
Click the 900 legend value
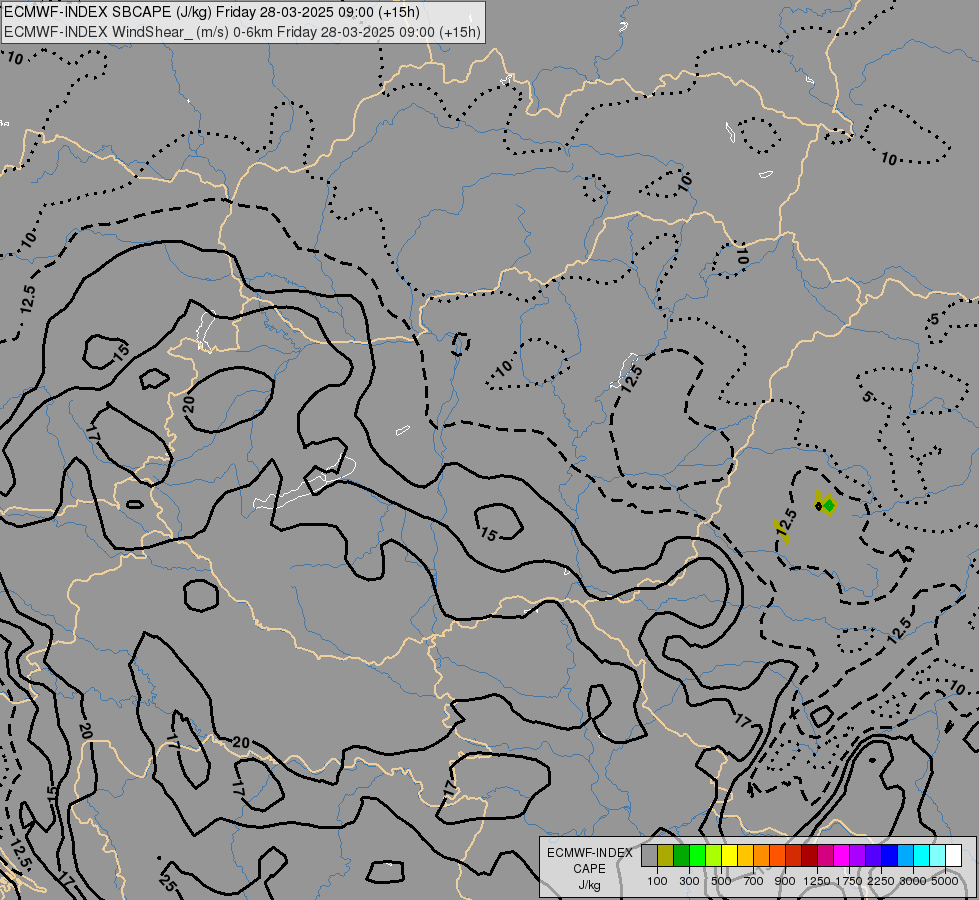pyautogui.click(x=785, y=881)
